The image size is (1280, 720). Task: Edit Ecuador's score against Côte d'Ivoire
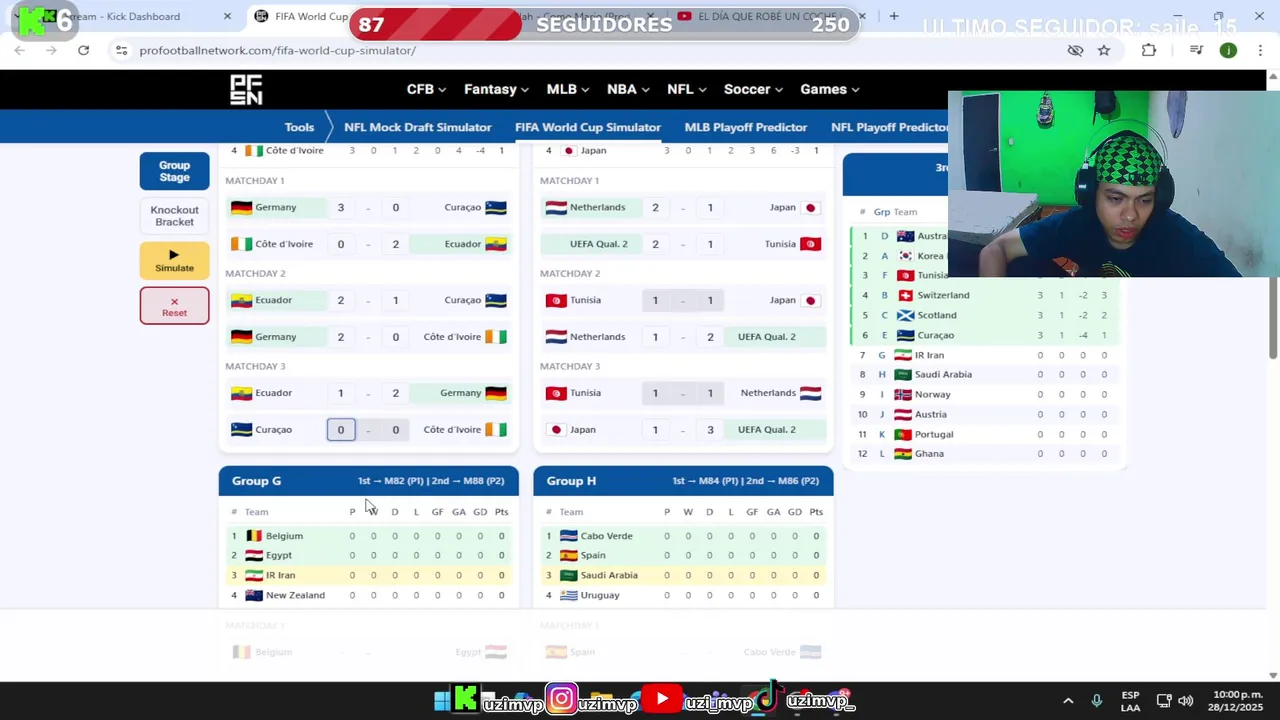pos(395,244)
